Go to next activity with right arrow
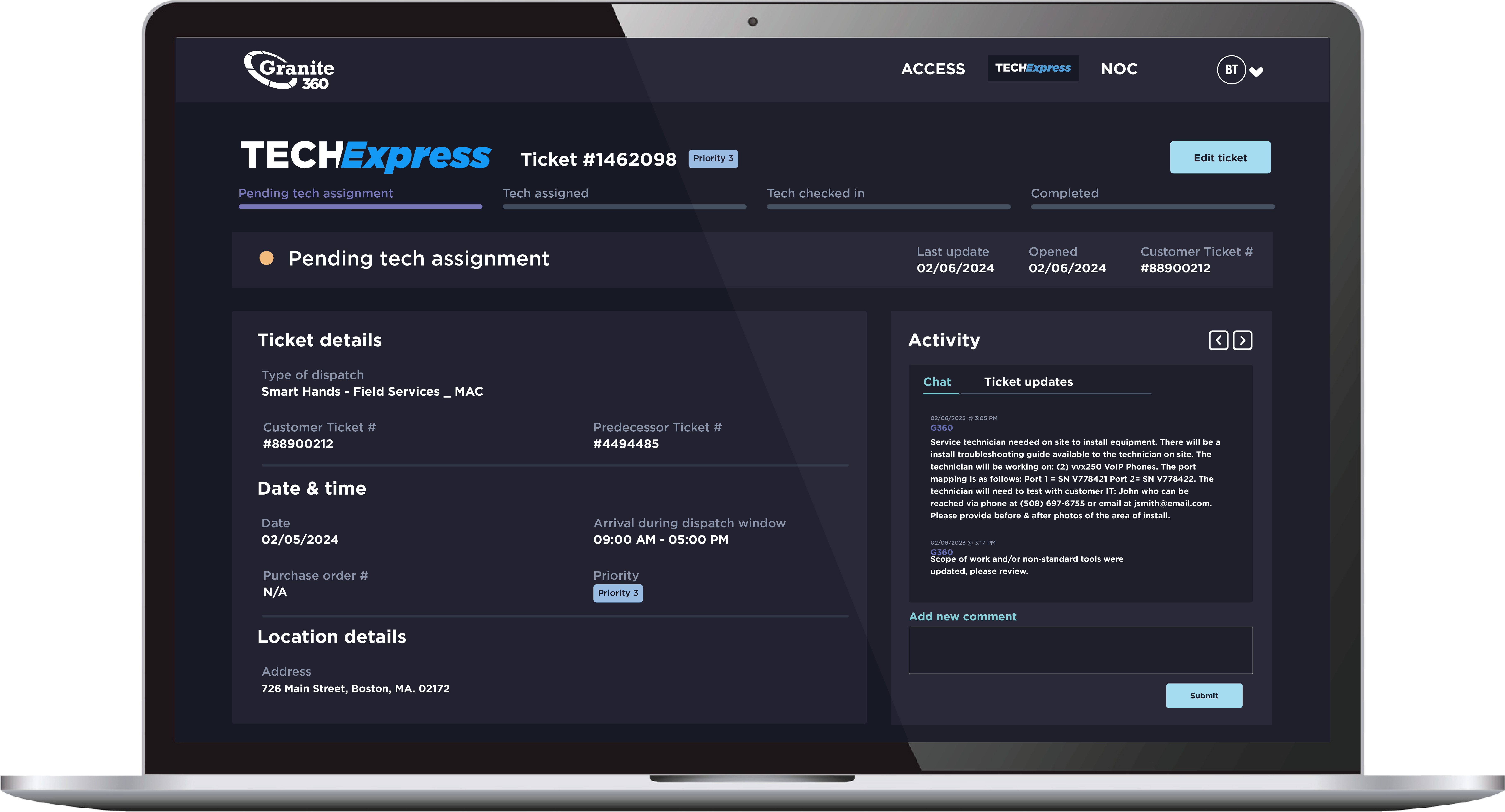This screenshot has height=812, width=1505. (1242, 341)
